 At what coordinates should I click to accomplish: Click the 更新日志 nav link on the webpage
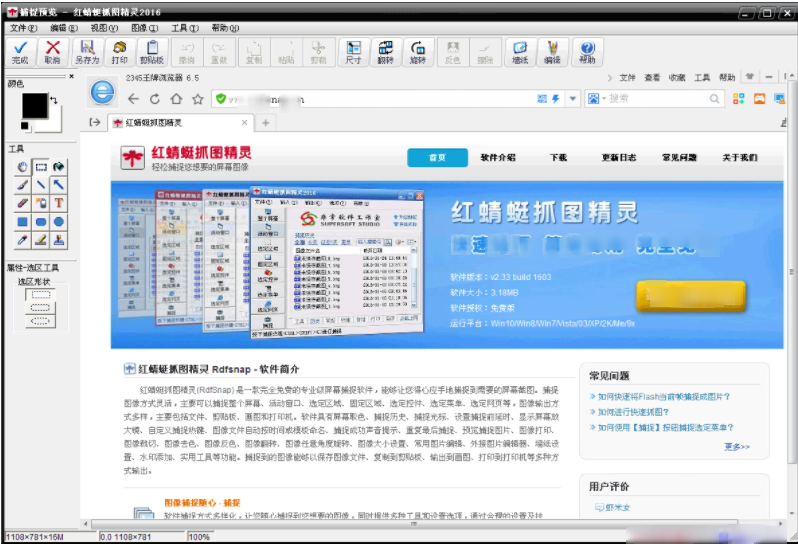[619, 158]
